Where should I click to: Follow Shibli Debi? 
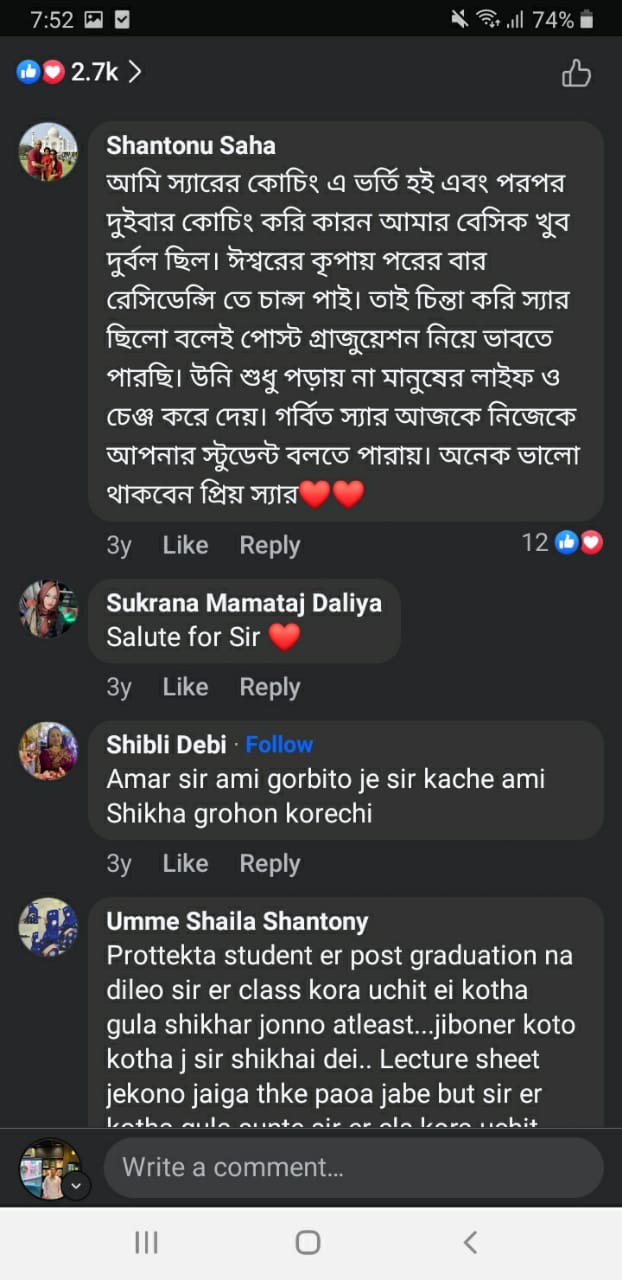(279, 745)
